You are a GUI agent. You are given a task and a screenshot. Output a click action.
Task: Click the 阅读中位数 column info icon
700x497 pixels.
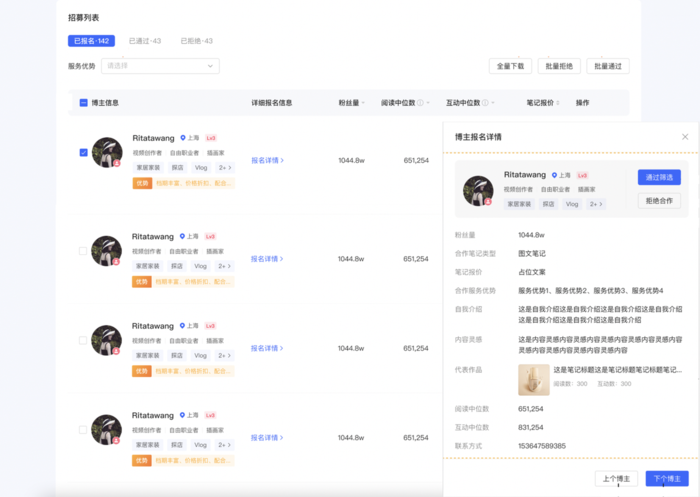click(x=420, y=103)
